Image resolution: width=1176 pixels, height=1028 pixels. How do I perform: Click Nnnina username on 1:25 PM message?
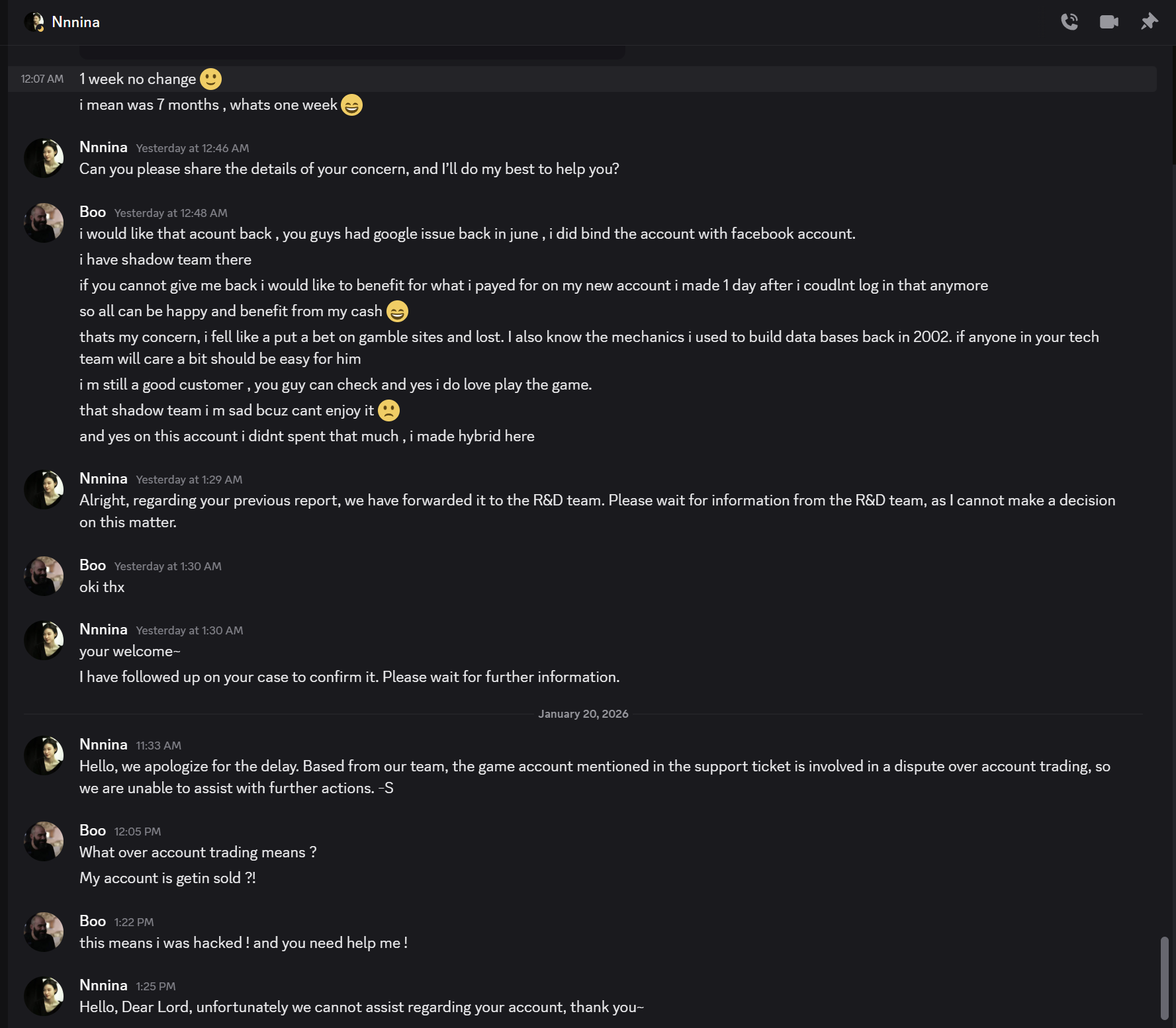(x=103, y=986)
